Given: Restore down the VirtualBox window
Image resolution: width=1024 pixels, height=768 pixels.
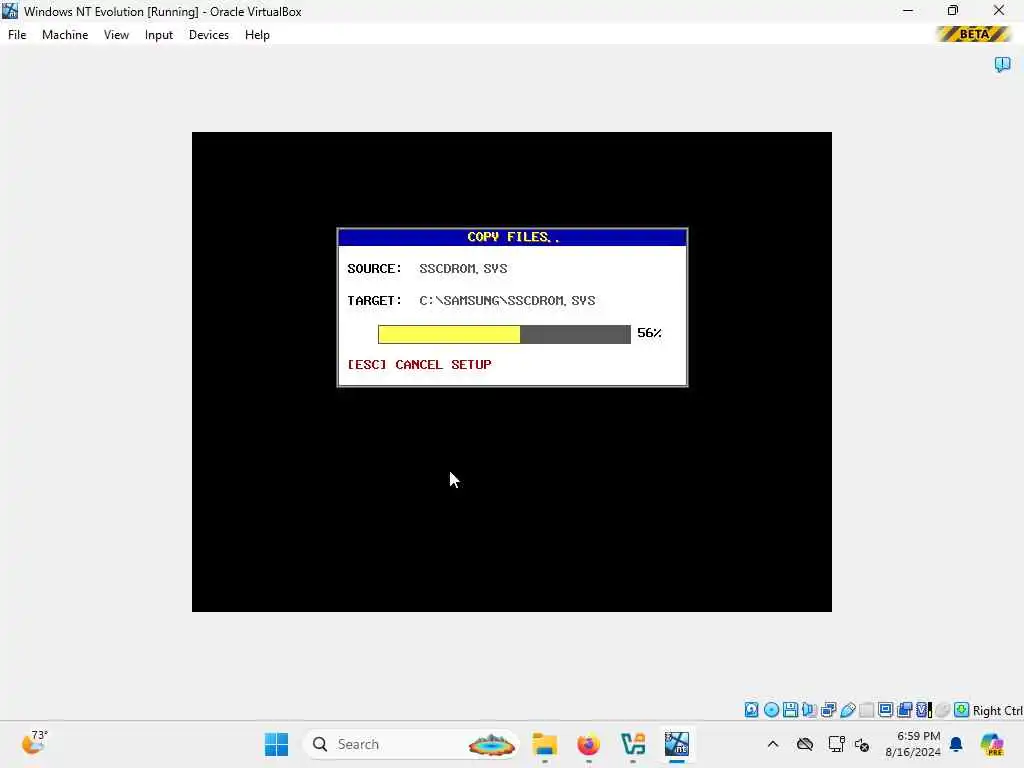Looking at the screenshot, I should [953, 11].
